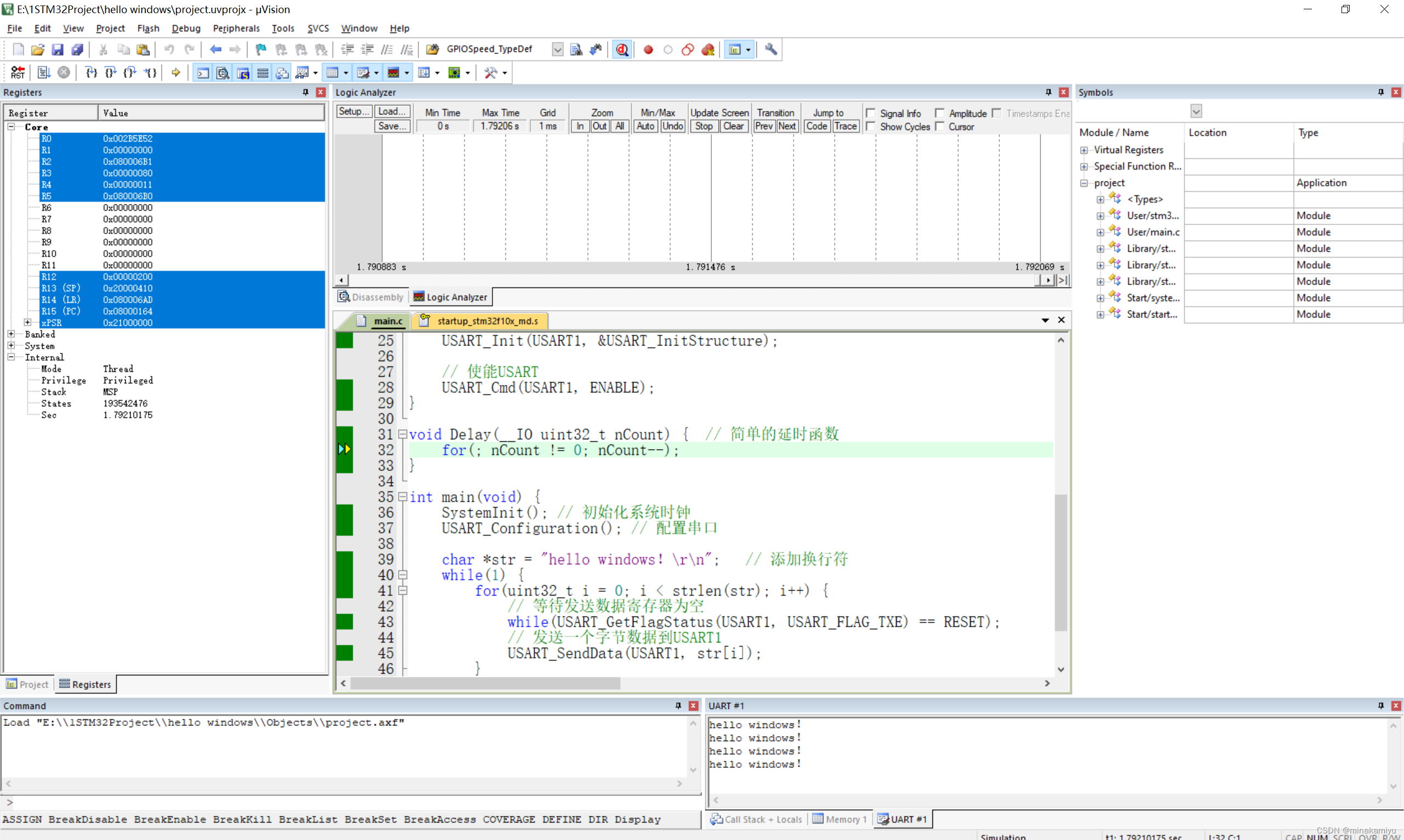Image resolution: width=1404 pixels, height=840 pixels.
Task: Select the R15 (PC) register row
Action: click(x=182, y=311)
